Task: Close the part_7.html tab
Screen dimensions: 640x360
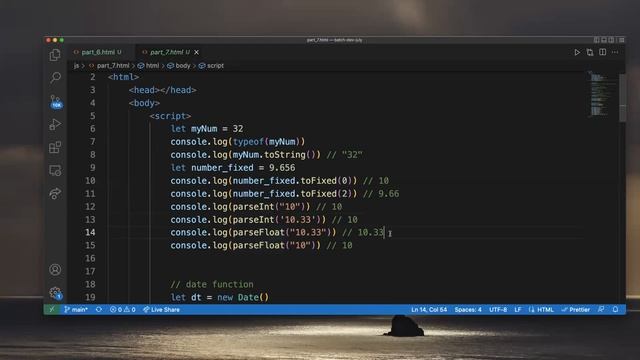Action: click(x=197, y=52)
